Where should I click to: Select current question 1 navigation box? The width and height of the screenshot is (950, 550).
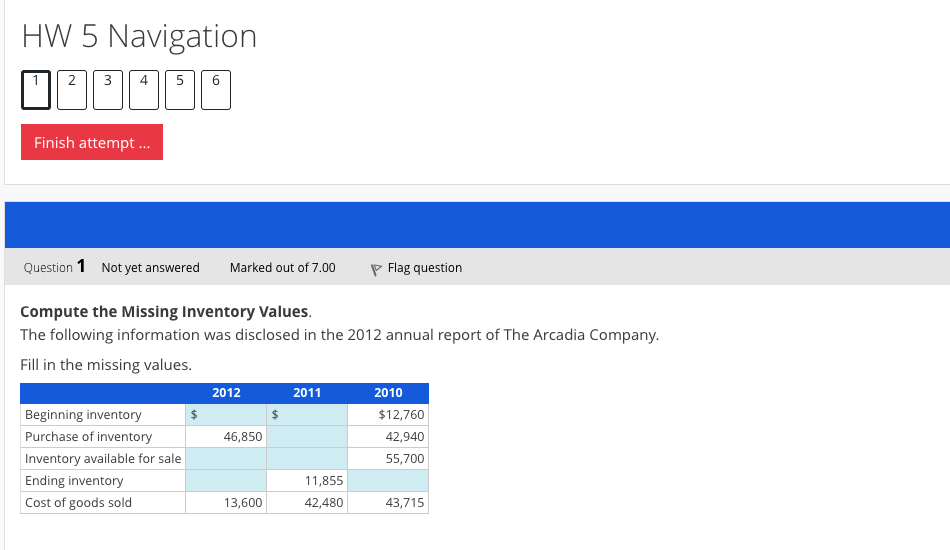(x=34, y=89)
